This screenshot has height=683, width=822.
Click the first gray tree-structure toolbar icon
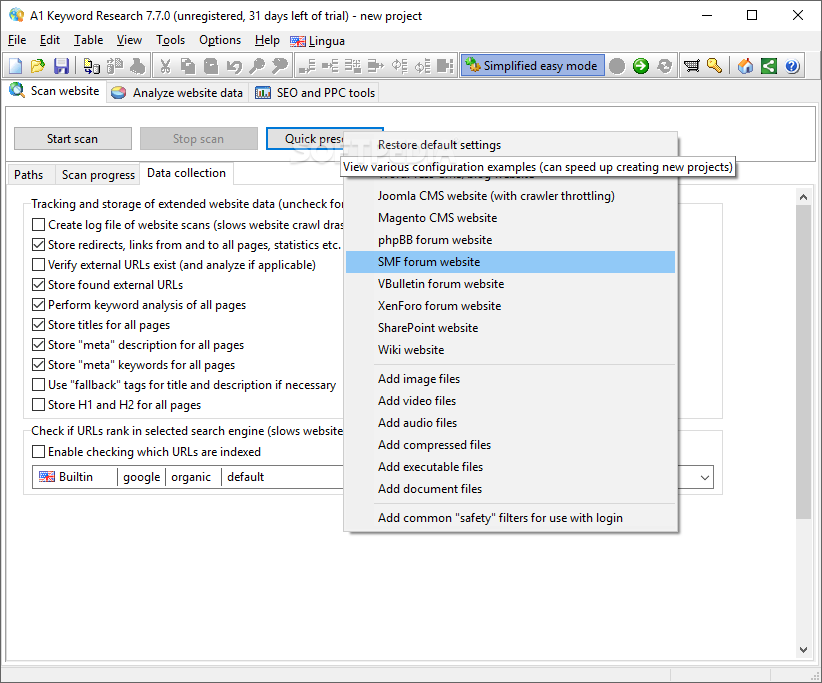[307, 66]
